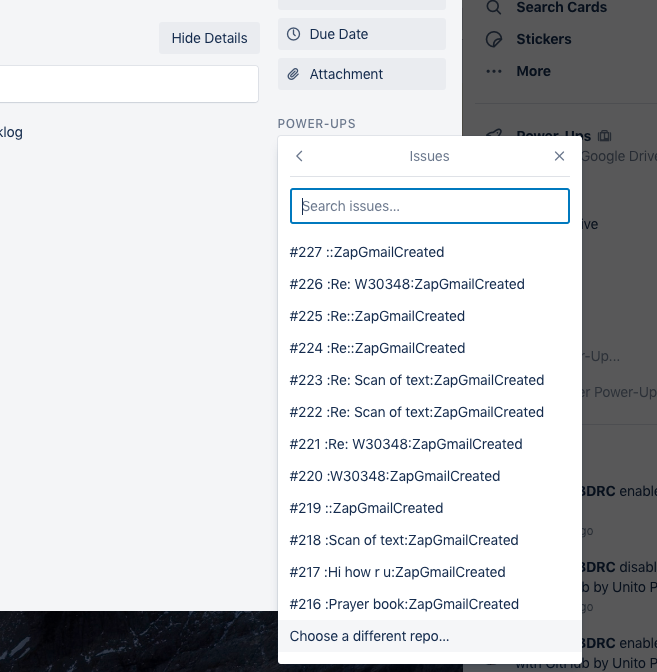Viewport: 657px width, 672px height.
Task: Select issue #219 ::ZapGmailCreated
Action: (x=430, y=508)
